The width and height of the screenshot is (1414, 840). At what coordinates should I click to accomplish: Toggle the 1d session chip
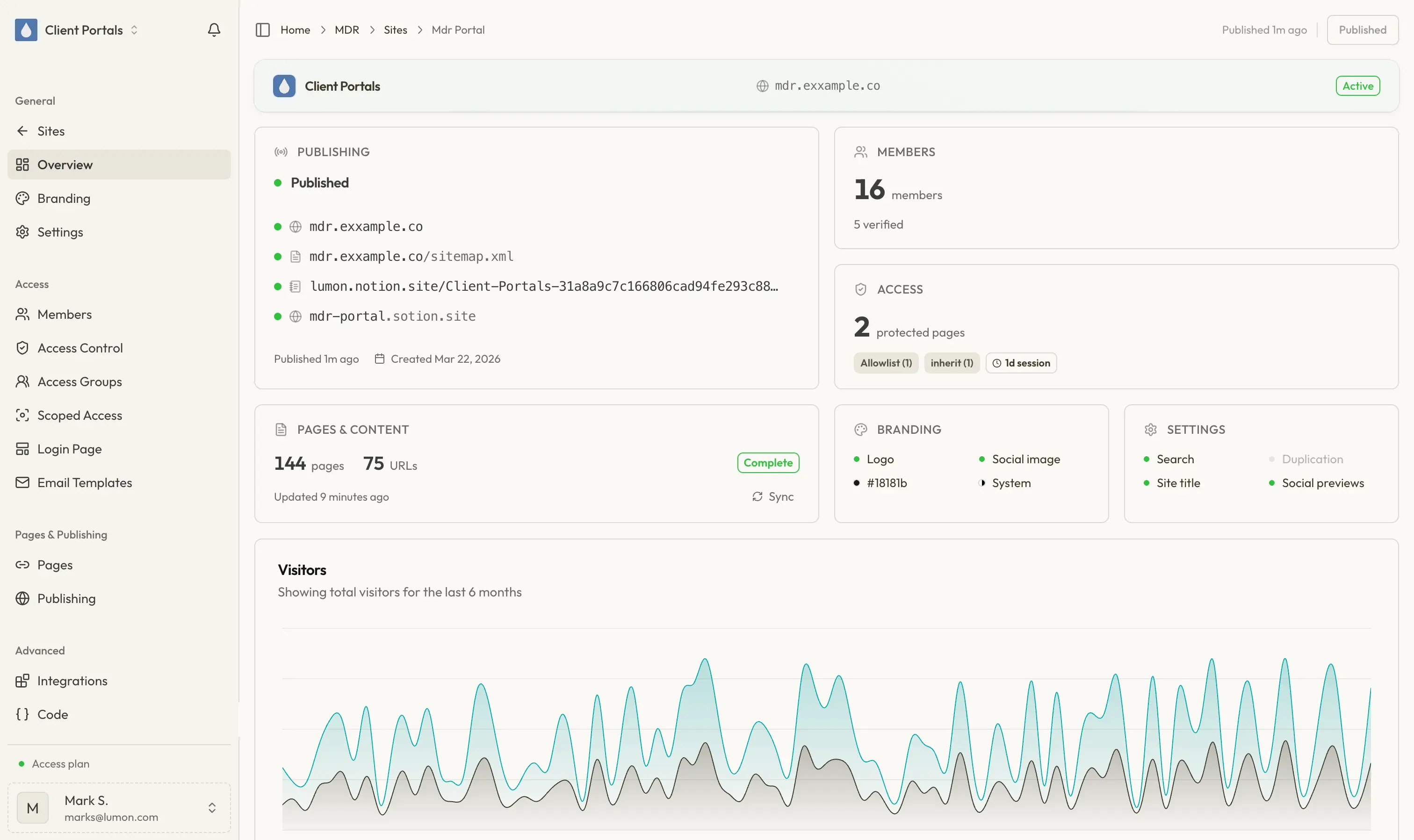point(1021,363)
